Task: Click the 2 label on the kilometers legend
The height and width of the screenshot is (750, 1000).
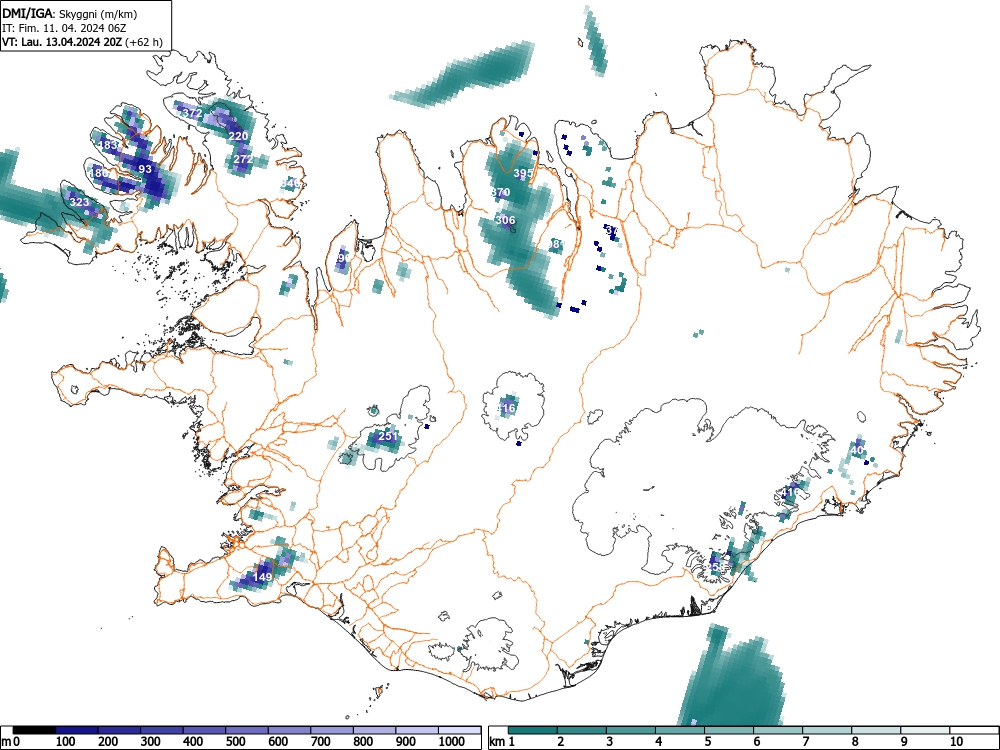Action: coord(561,742)
